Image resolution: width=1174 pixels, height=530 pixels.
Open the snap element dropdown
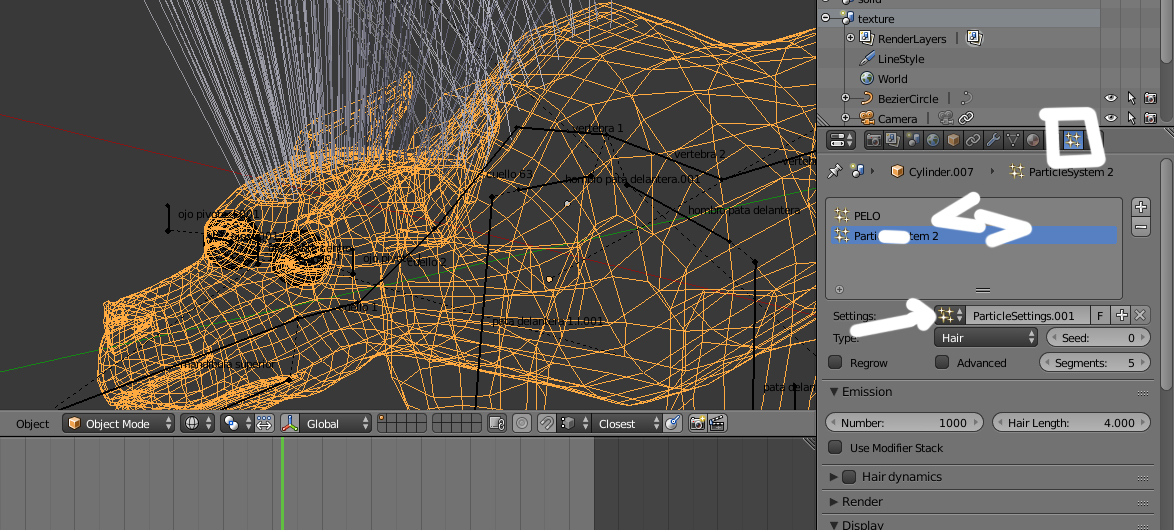click(x=574, y=424)
